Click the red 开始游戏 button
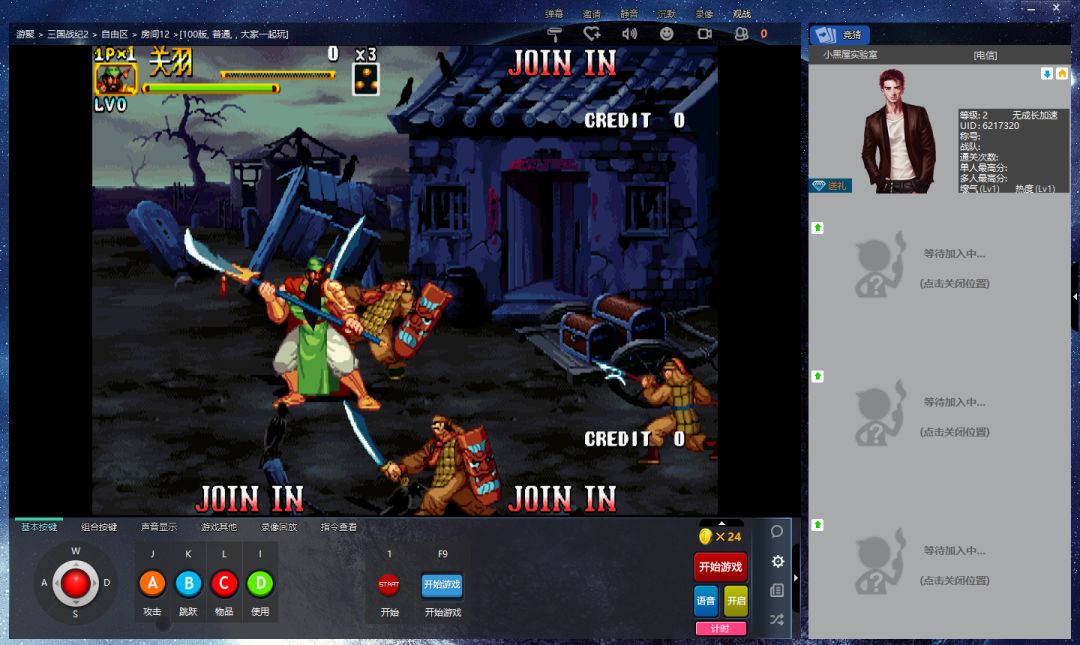This screenshot has width=1080, height=645. tap(720, 566)
